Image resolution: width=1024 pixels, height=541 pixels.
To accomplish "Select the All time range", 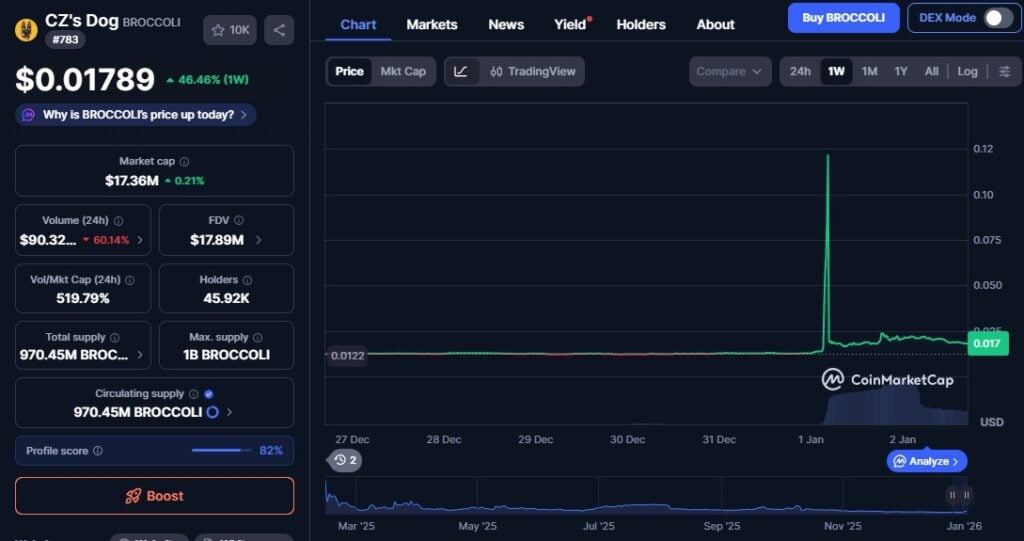I will pos(931,72).
